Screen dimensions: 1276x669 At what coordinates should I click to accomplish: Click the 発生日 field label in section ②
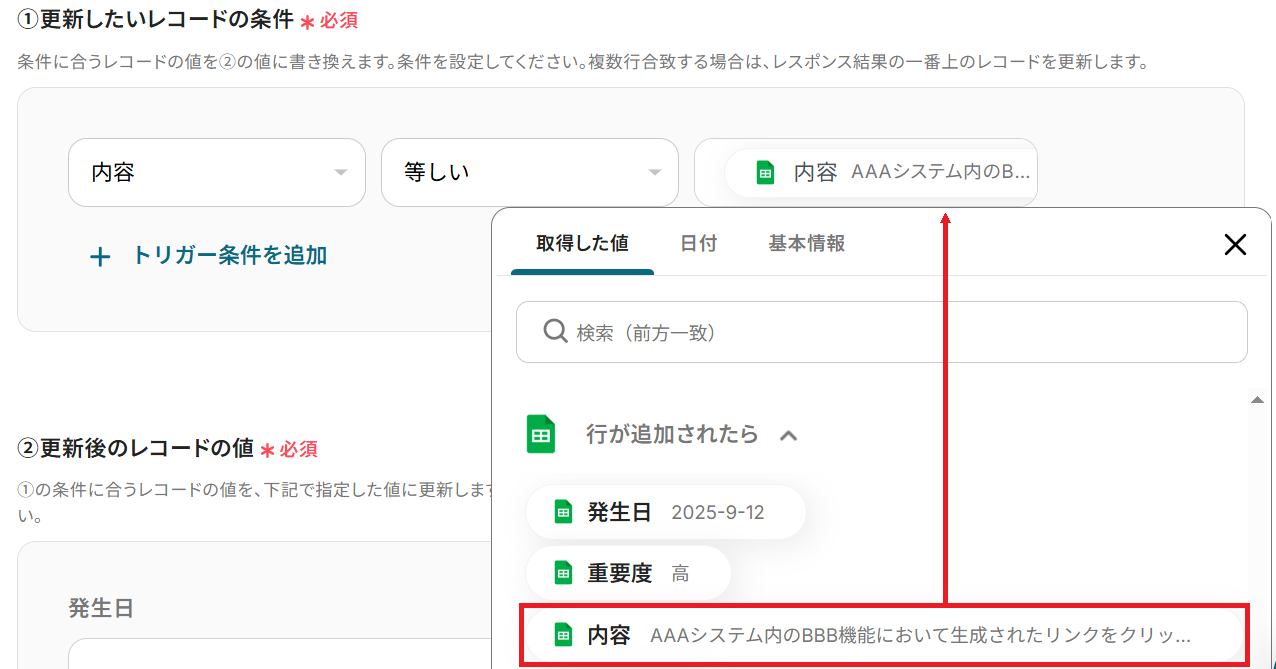[x=101, y=608]
